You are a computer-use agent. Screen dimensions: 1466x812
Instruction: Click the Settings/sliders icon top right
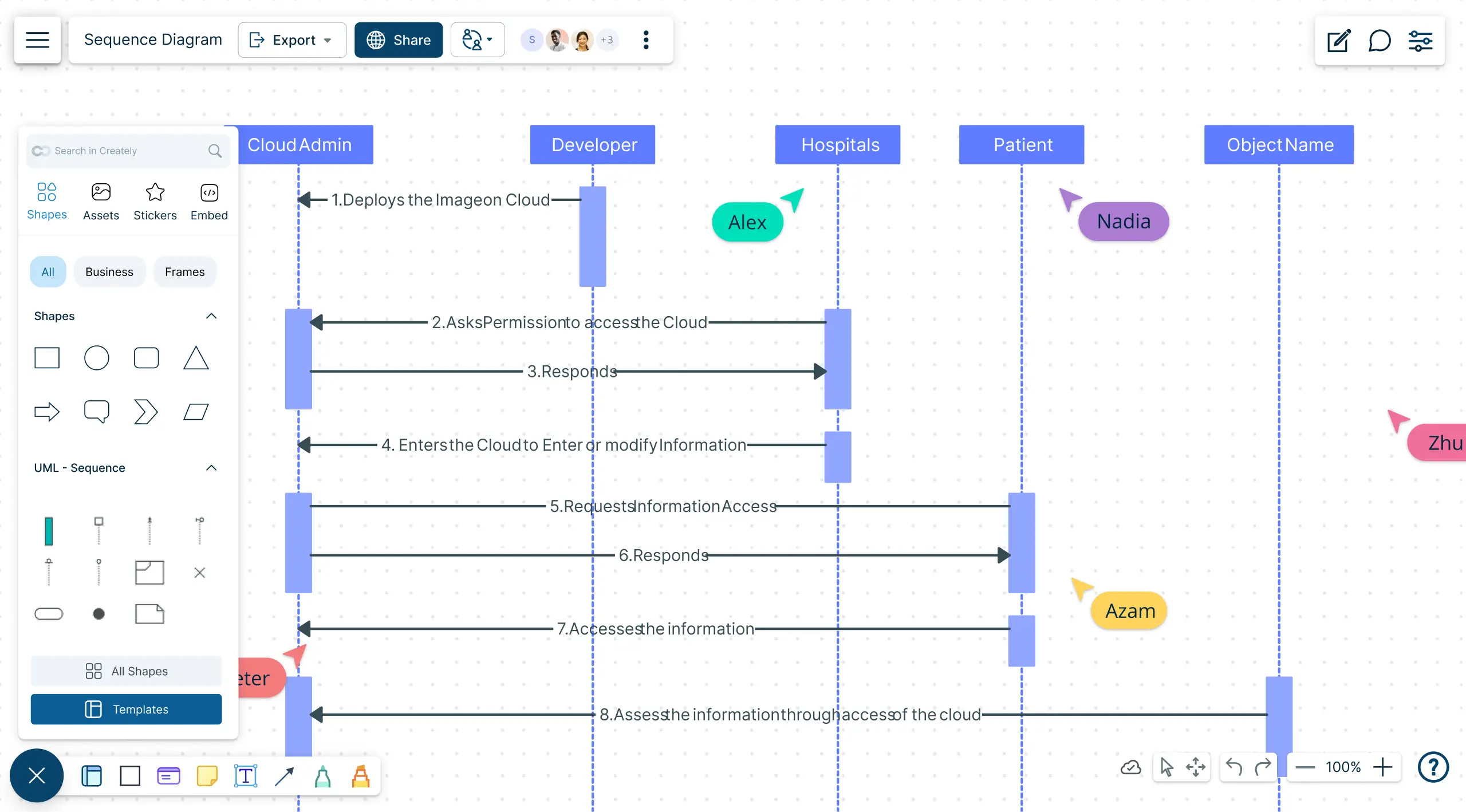click(1421, 40)
